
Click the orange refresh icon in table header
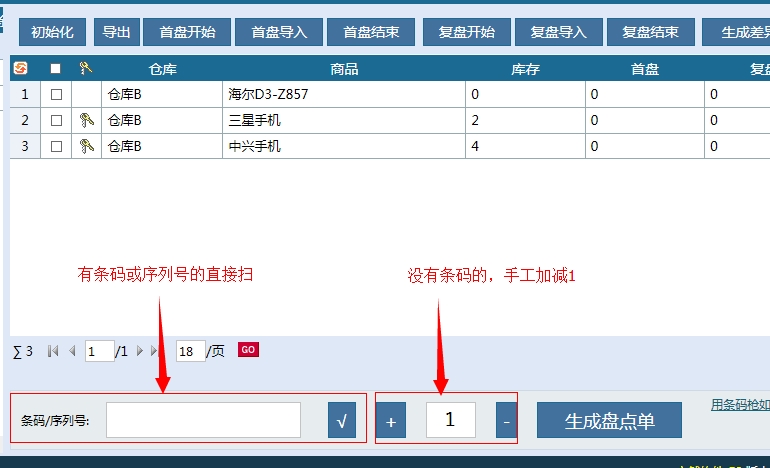[x=20, y=68]
